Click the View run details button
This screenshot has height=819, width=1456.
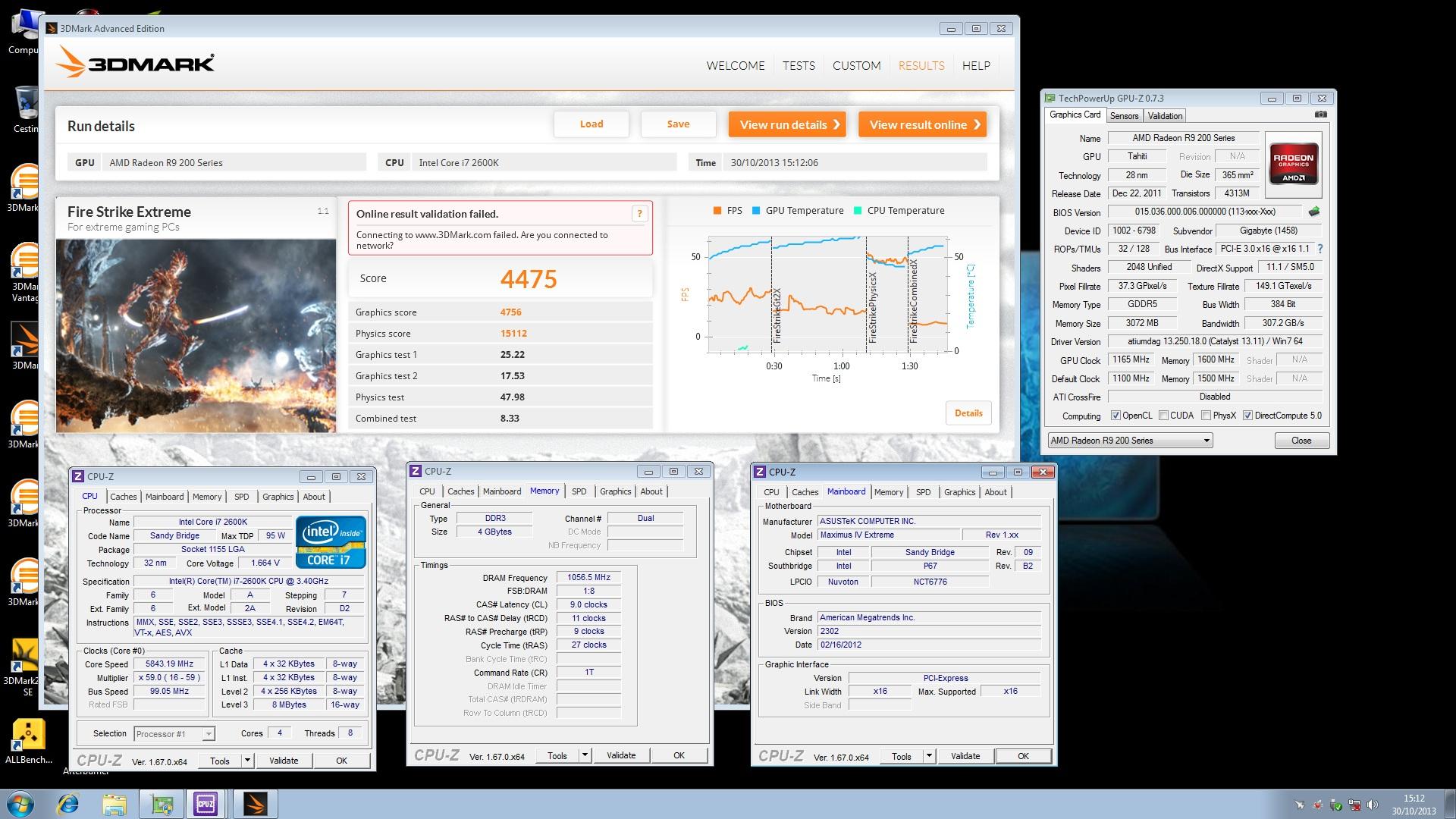pos(789,124)
